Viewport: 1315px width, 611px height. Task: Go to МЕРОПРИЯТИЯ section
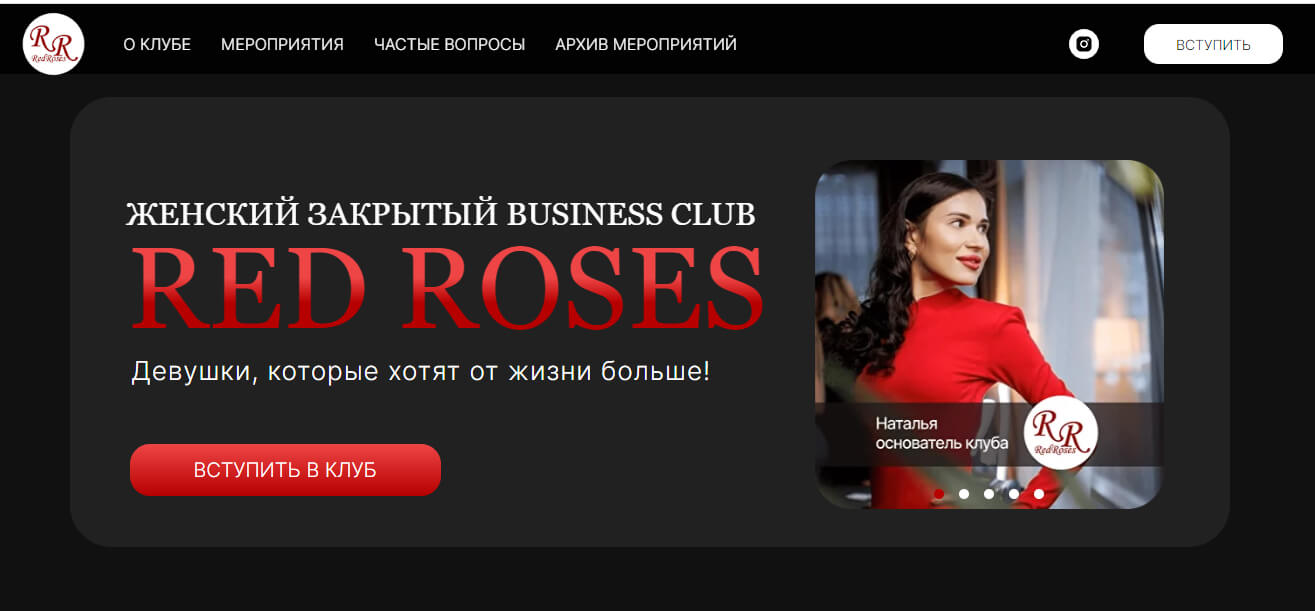[x=282, y=45]
